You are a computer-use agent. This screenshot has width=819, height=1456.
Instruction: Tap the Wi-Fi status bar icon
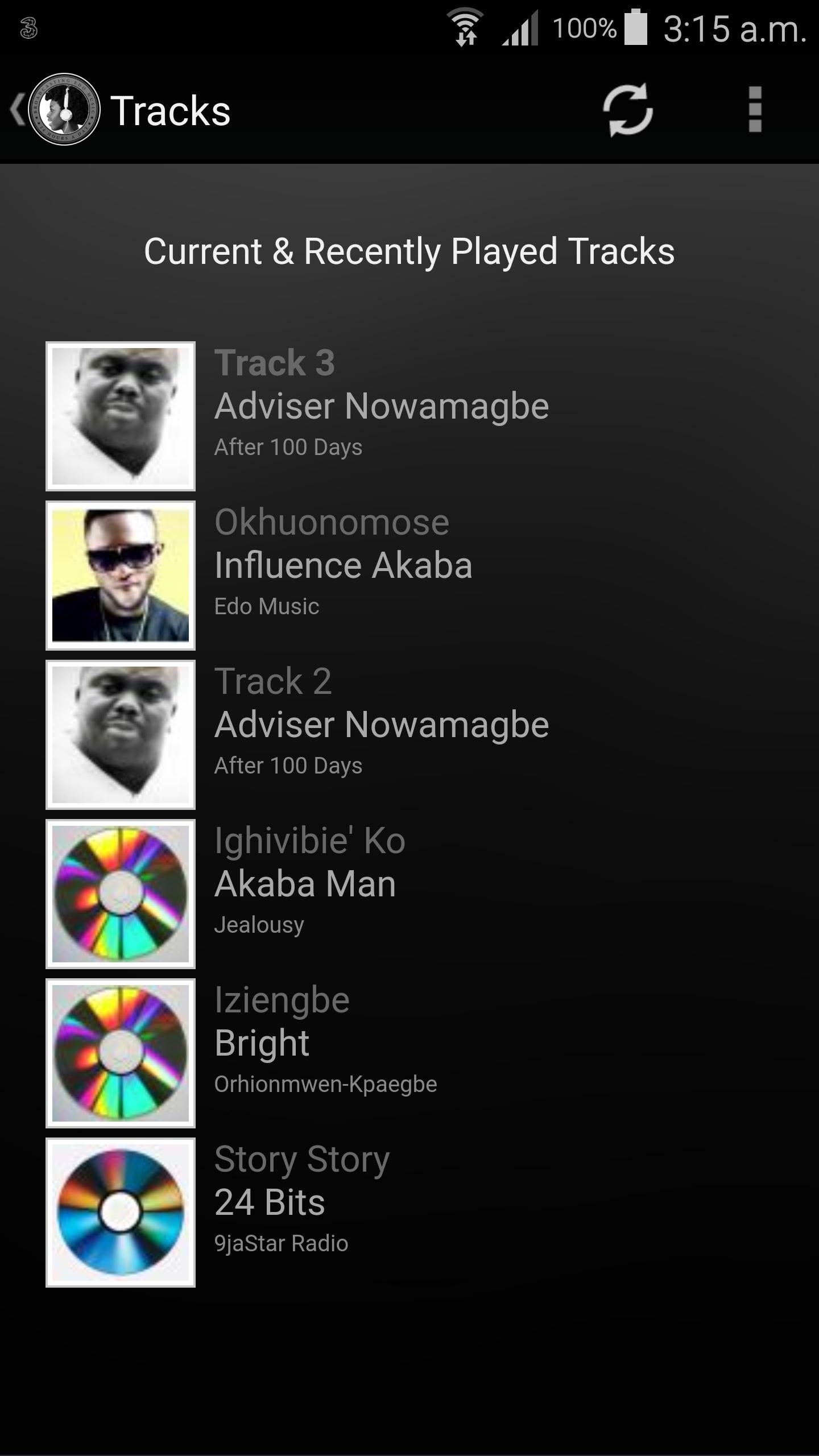tap(466, 27)
